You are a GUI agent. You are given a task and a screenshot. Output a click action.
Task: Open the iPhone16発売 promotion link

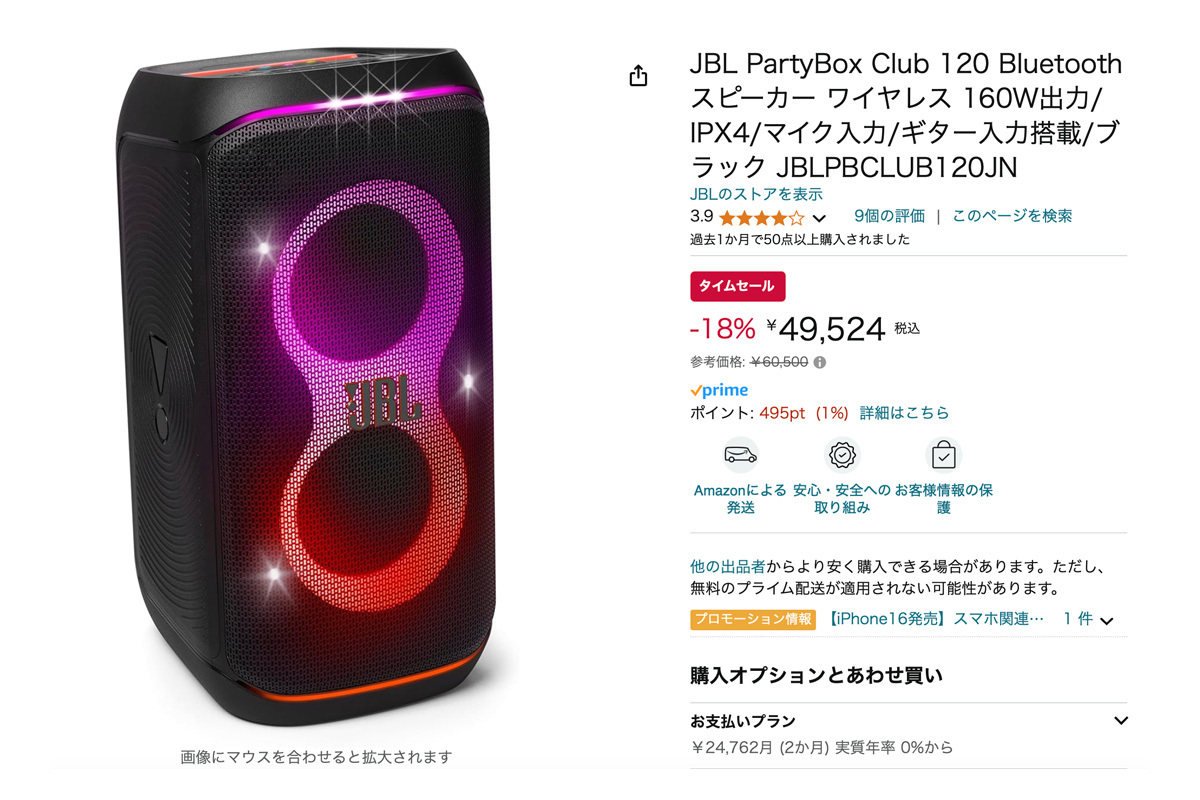[x=936, y=619]
